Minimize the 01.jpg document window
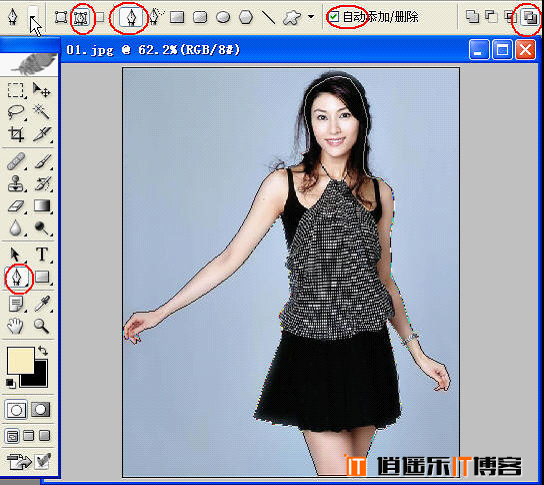 pyautogui.click(x=478, y=50)
